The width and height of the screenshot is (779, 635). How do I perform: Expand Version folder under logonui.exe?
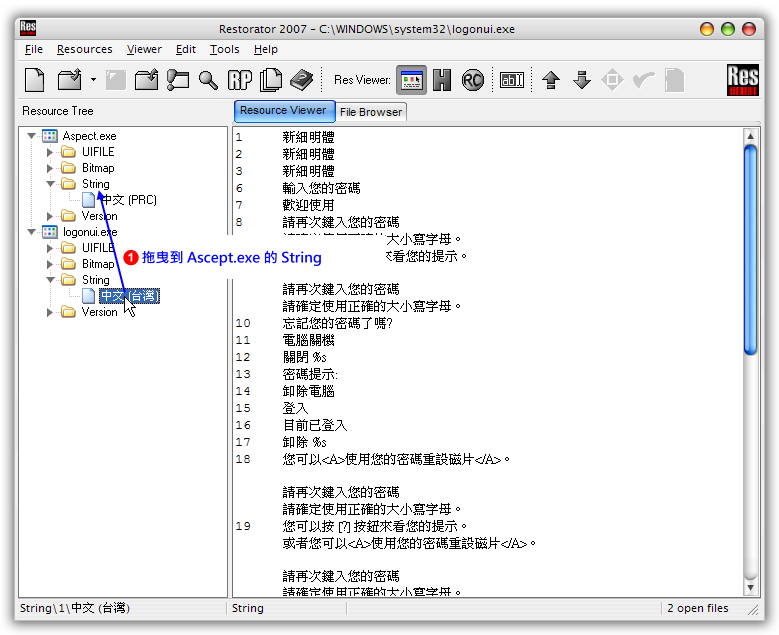pyautogui.click(x=50, y=313)
